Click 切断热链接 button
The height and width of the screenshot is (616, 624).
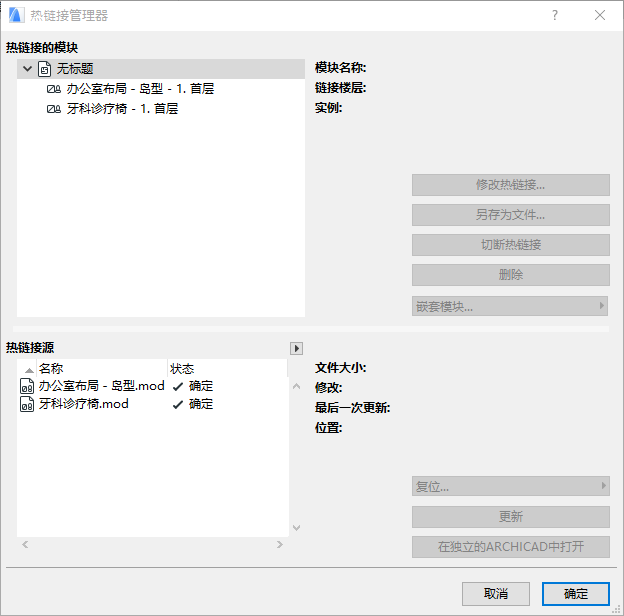tap(511, 245)
